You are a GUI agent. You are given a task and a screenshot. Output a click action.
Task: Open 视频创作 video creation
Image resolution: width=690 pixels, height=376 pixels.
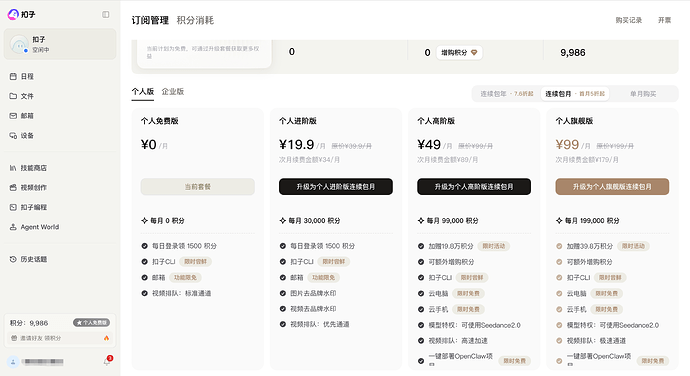[28, 188]
